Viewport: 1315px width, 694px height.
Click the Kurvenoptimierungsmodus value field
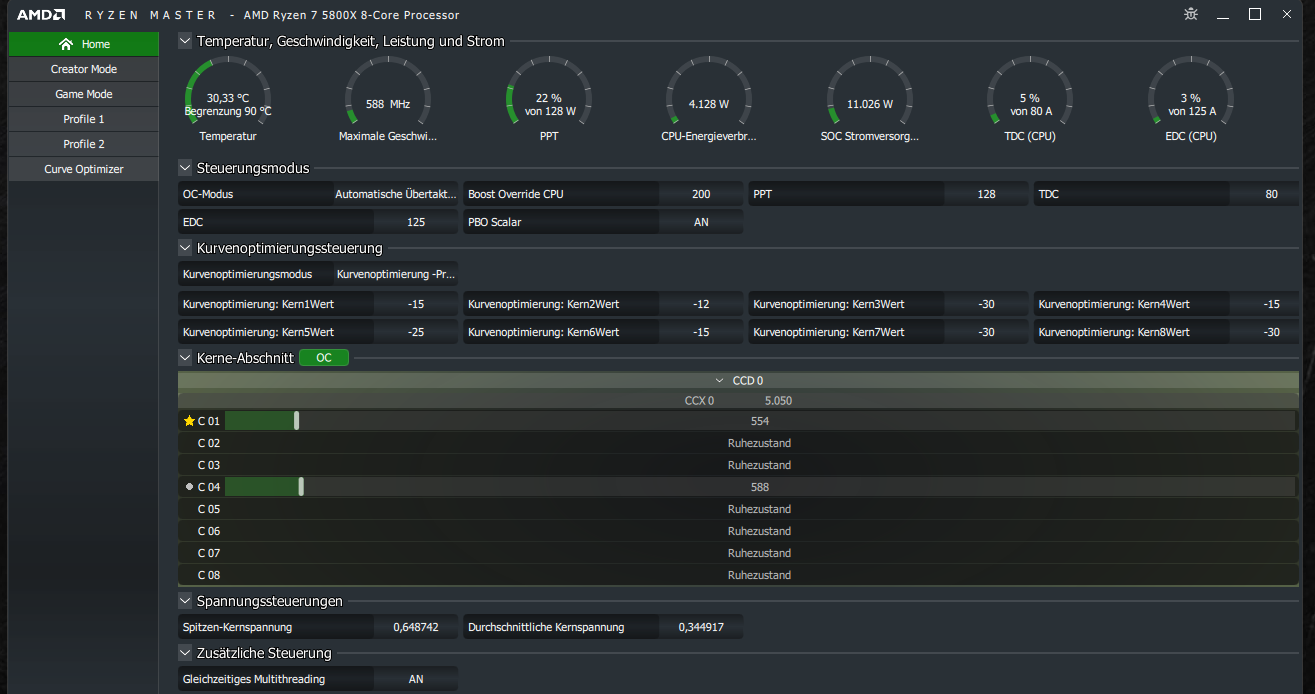point(396,274)
